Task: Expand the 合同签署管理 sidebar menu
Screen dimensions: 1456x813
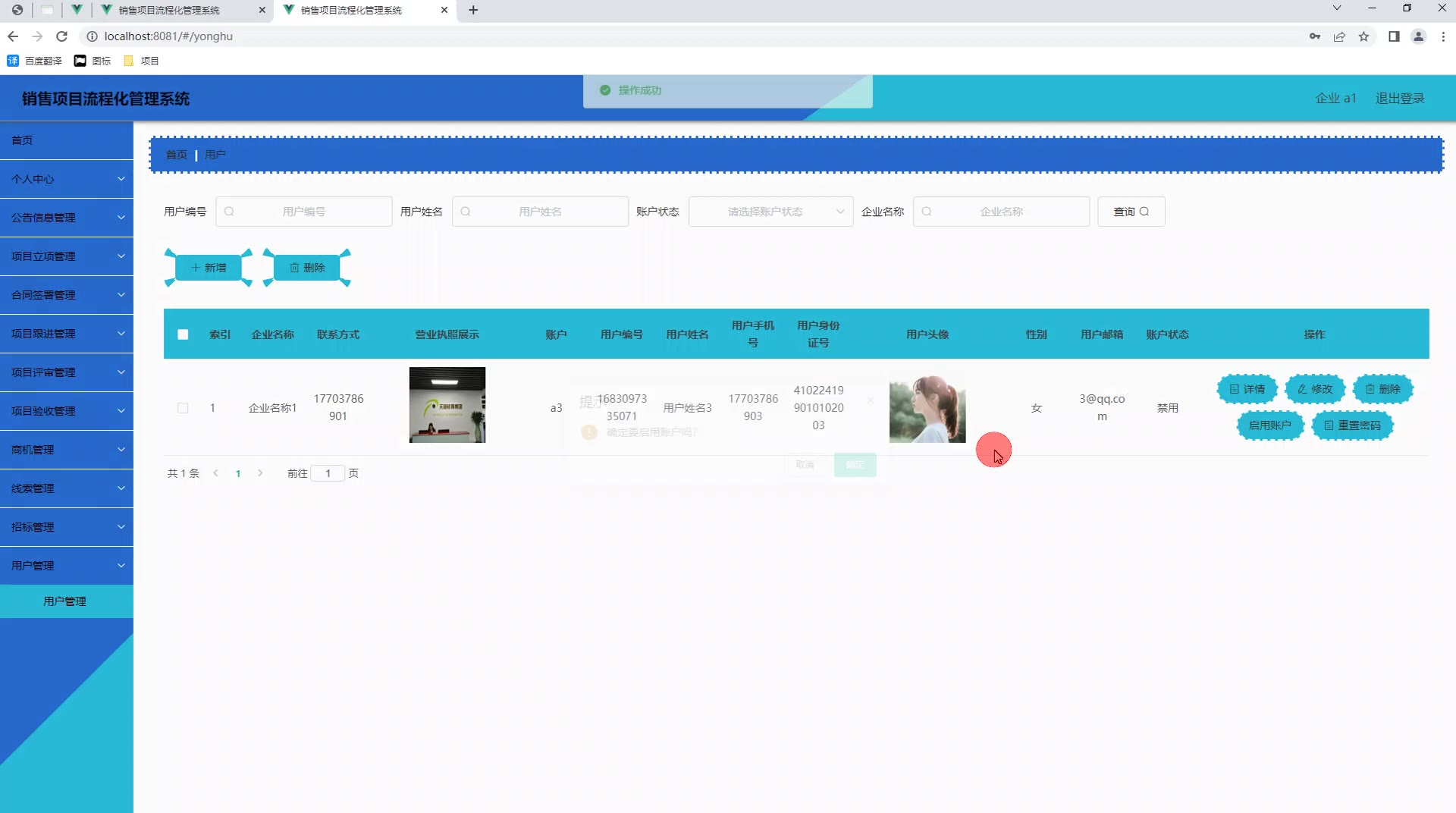Action: pyautogui.click(x=67, y=295)
